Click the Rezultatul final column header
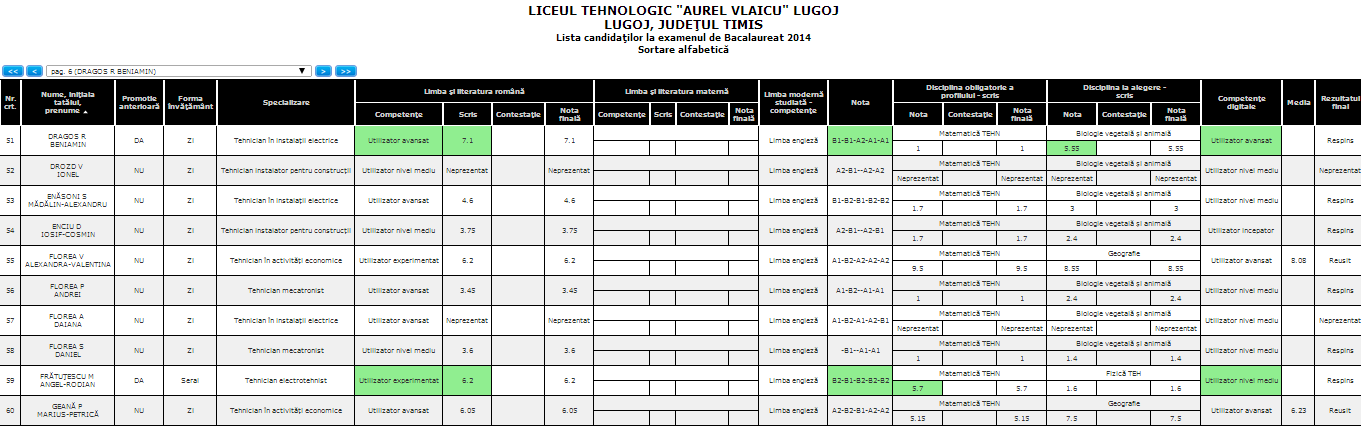Viewport: 1361px width, 427px height. [x=1339, y=102]
